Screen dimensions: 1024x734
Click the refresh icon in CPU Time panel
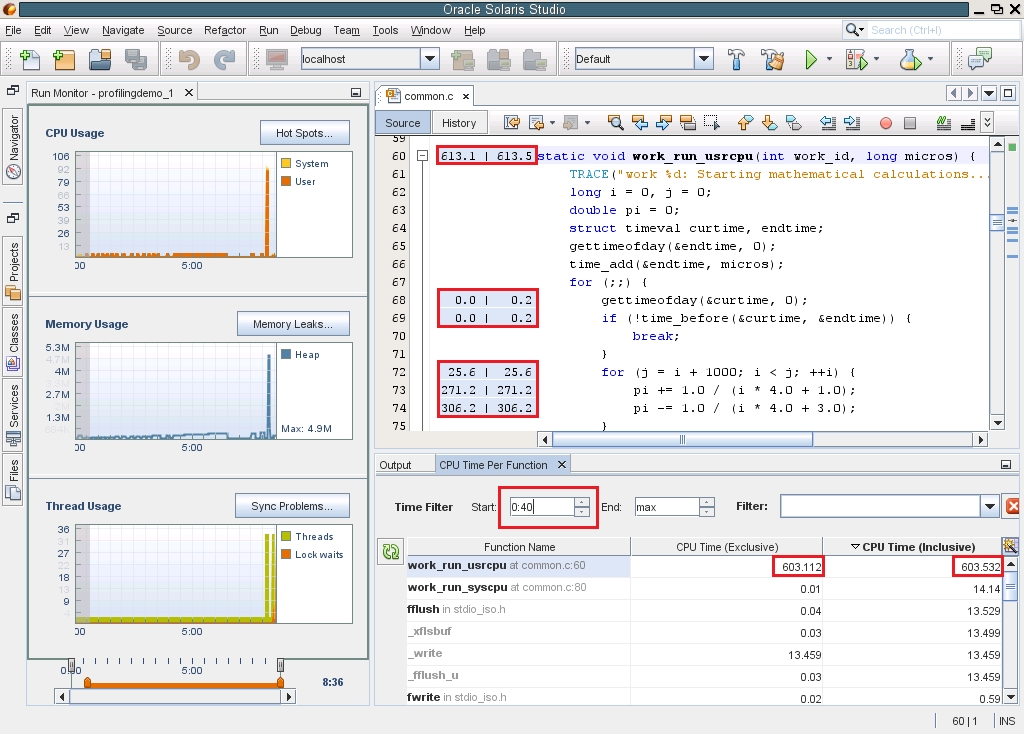(x=391, y=552)
